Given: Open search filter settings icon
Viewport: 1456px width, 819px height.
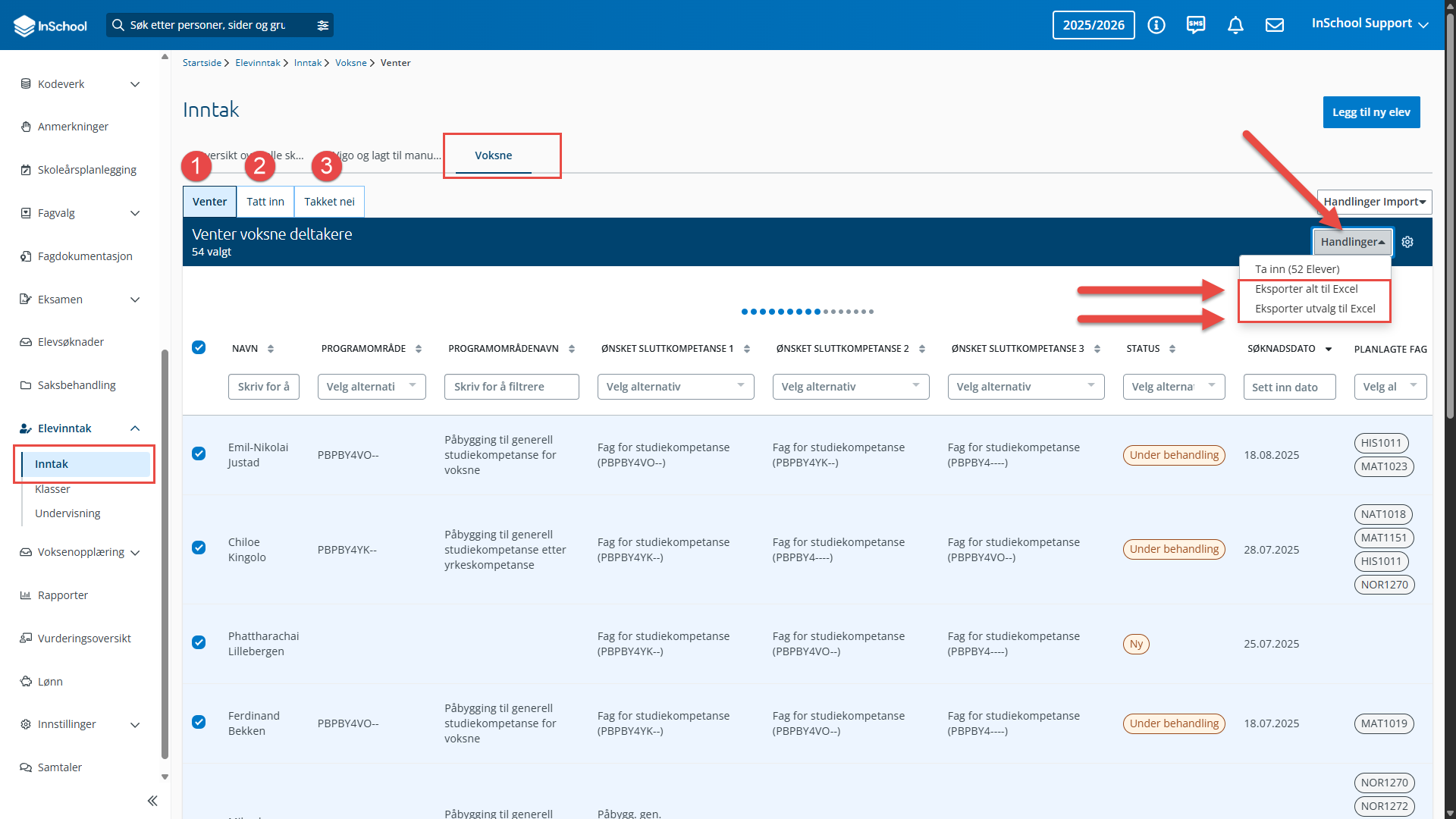Looking at the screenshot, I should point(323,25).
